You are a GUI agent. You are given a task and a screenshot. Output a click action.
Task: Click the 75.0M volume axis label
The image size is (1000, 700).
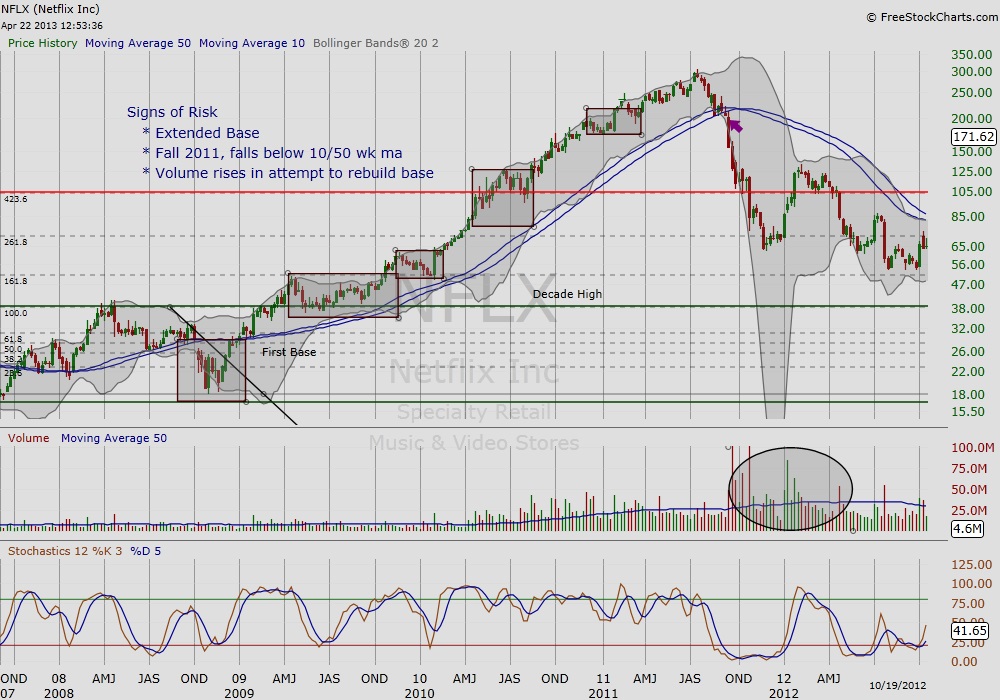click(969, 469)
